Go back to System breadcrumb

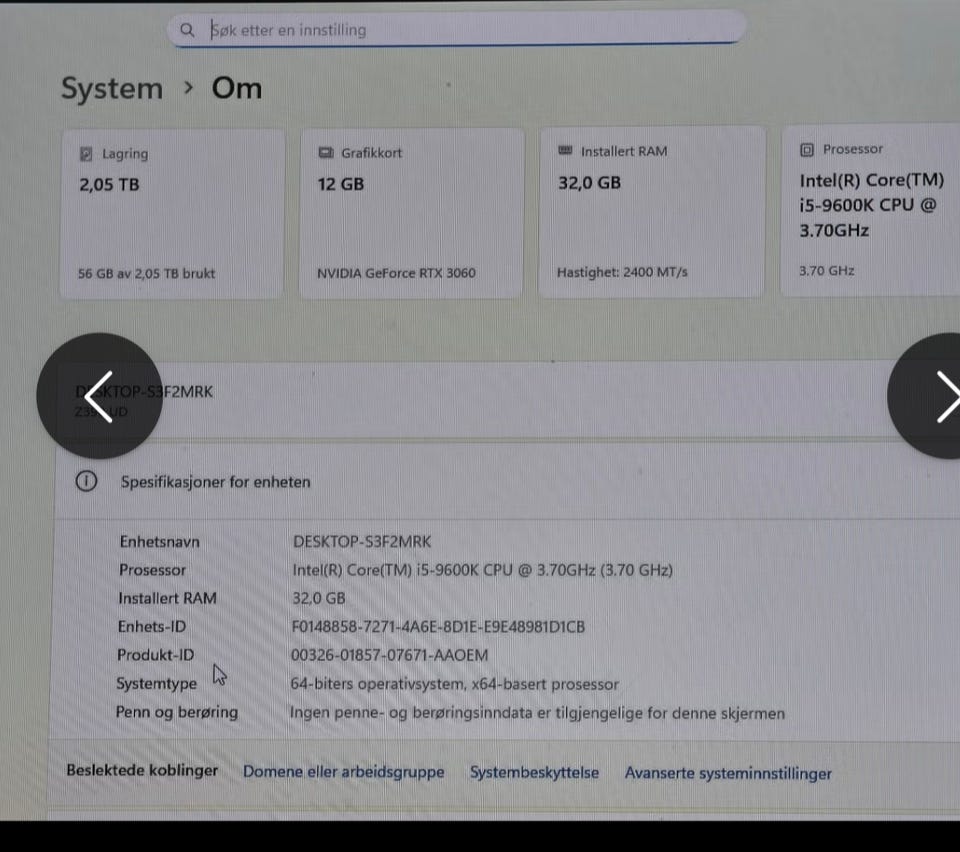tap(112, 89)
